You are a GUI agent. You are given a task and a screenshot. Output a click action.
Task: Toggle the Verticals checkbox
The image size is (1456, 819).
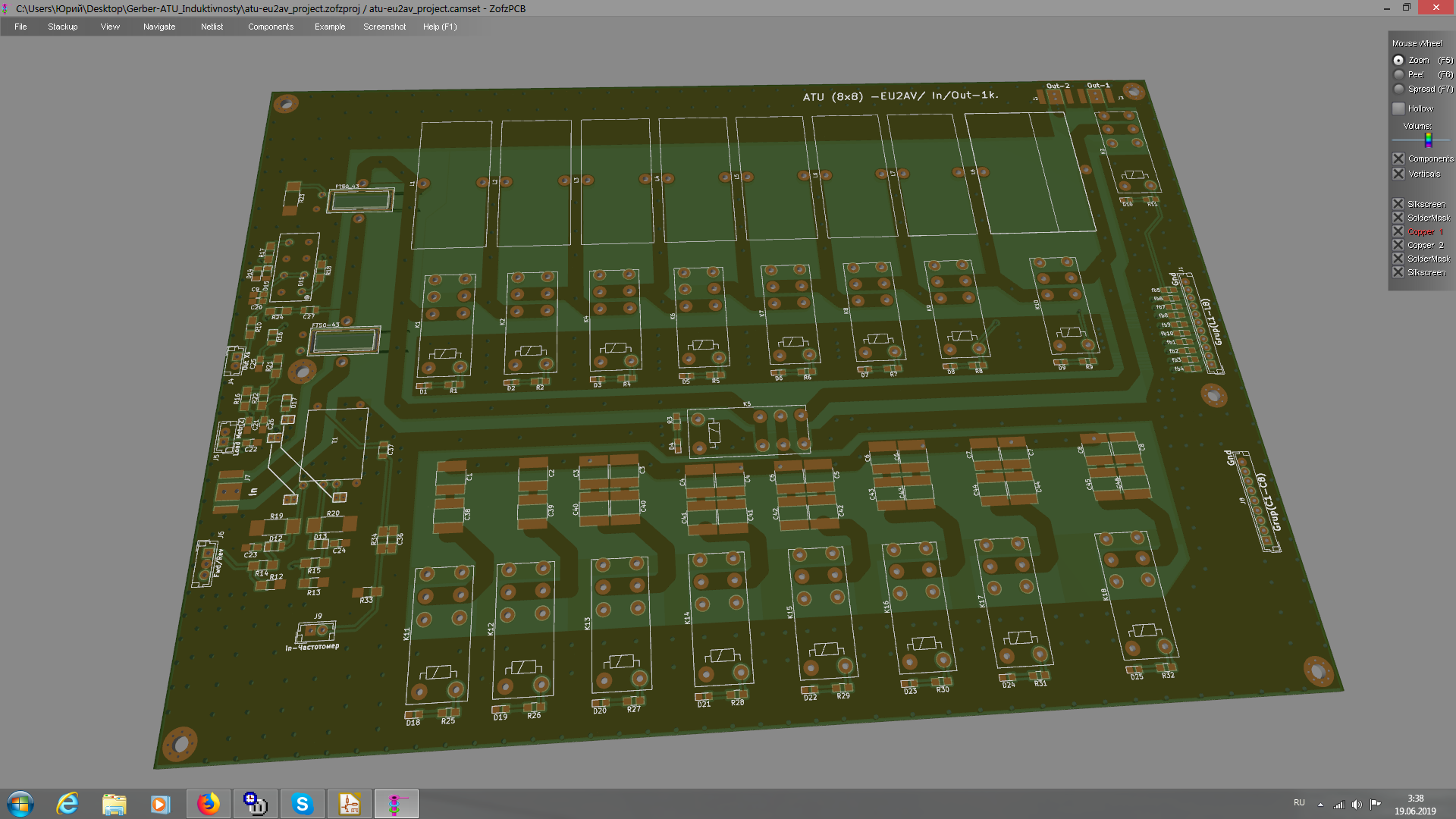point(1398,174)
